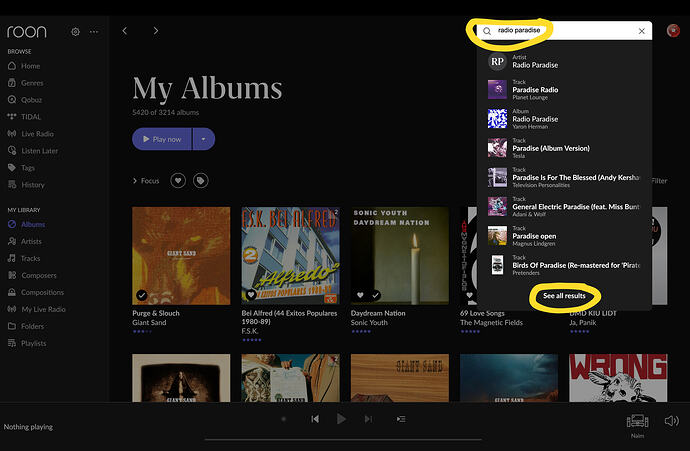Toggle the favorites heart filter
Image resolution: width=690 pixels, height=451 pixels.
click(x=178, y=181)
